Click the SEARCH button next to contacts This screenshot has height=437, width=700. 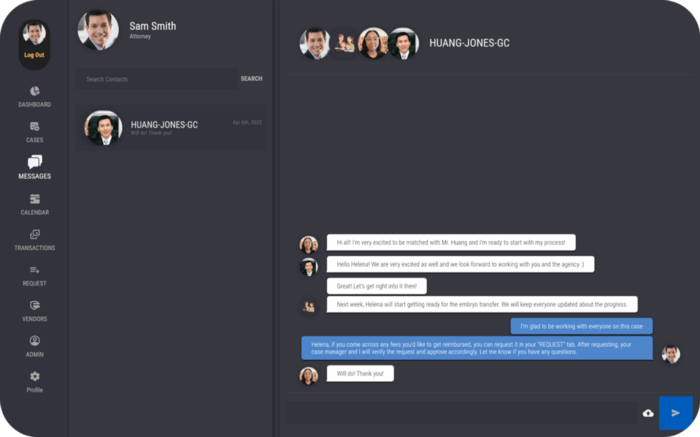coord(251,79)
